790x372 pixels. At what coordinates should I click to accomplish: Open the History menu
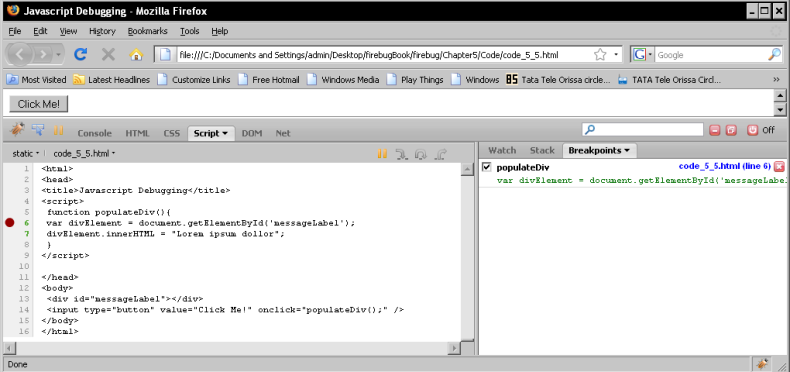coord(102,31)
